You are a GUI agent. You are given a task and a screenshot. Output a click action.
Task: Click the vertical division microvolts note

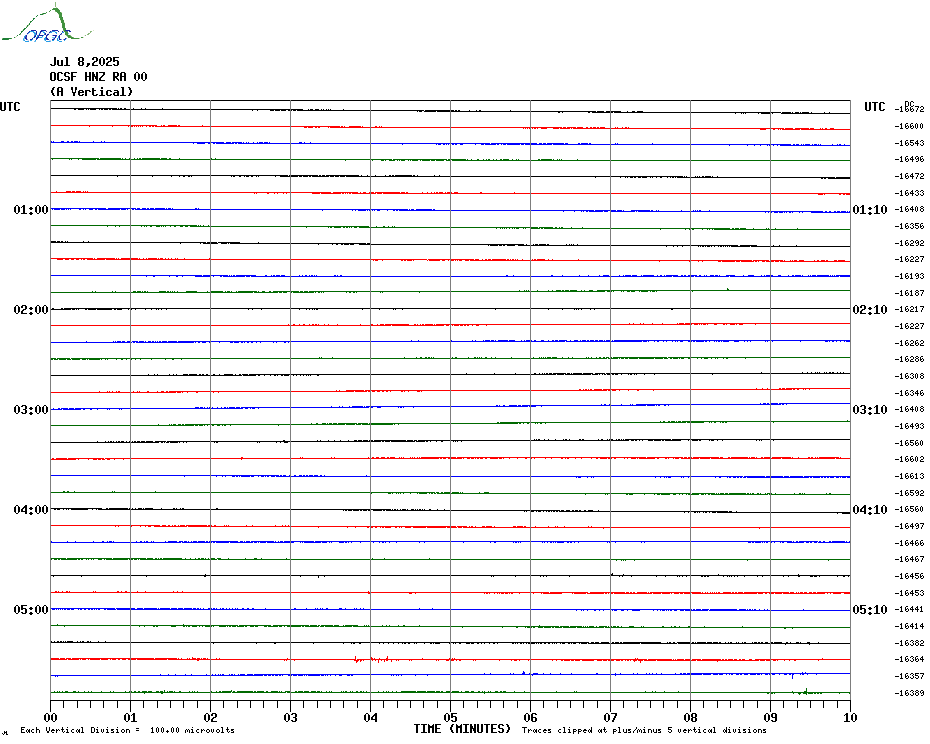[128, 730]
